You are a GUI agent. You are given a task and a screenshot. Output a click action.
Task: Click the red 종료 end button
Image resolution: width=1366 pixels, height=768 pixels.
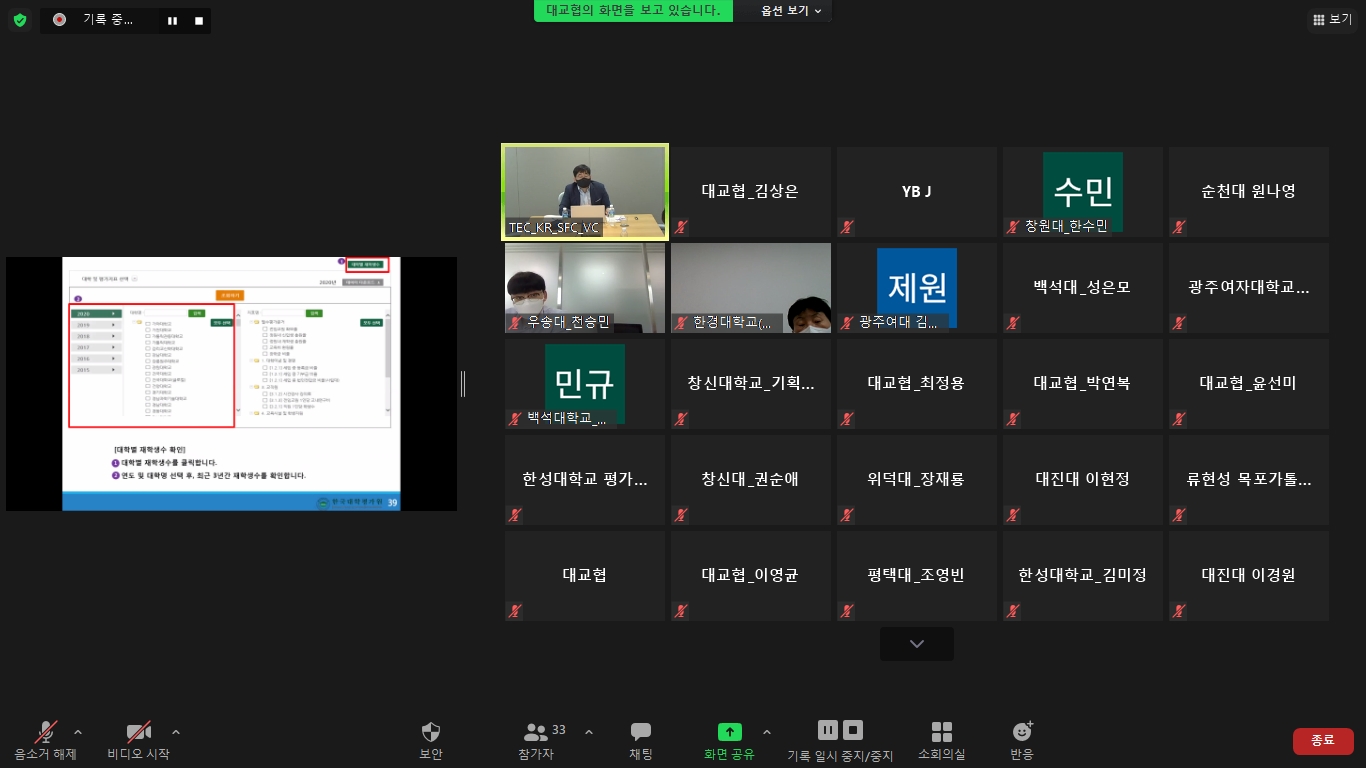[1322, 740]
